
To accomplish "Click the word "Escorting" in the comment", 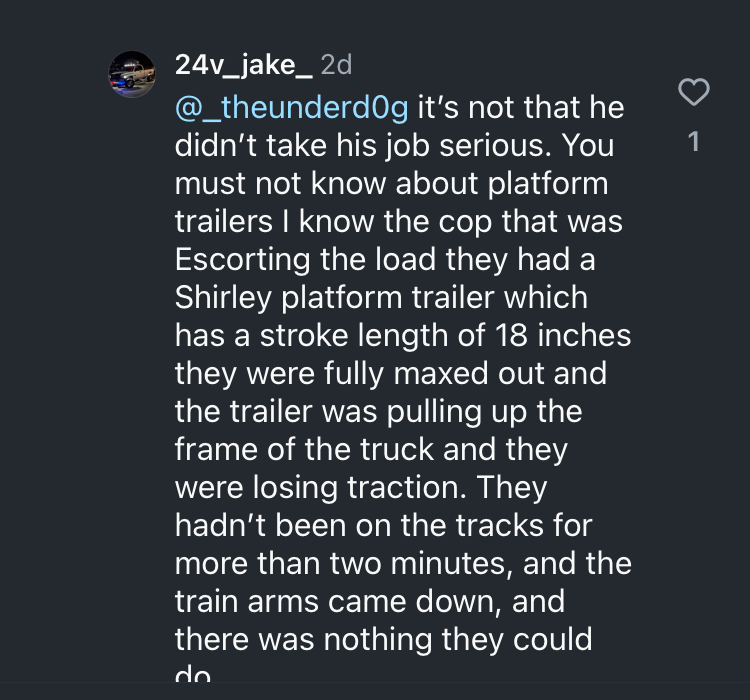I will click(x=243, y=260).
